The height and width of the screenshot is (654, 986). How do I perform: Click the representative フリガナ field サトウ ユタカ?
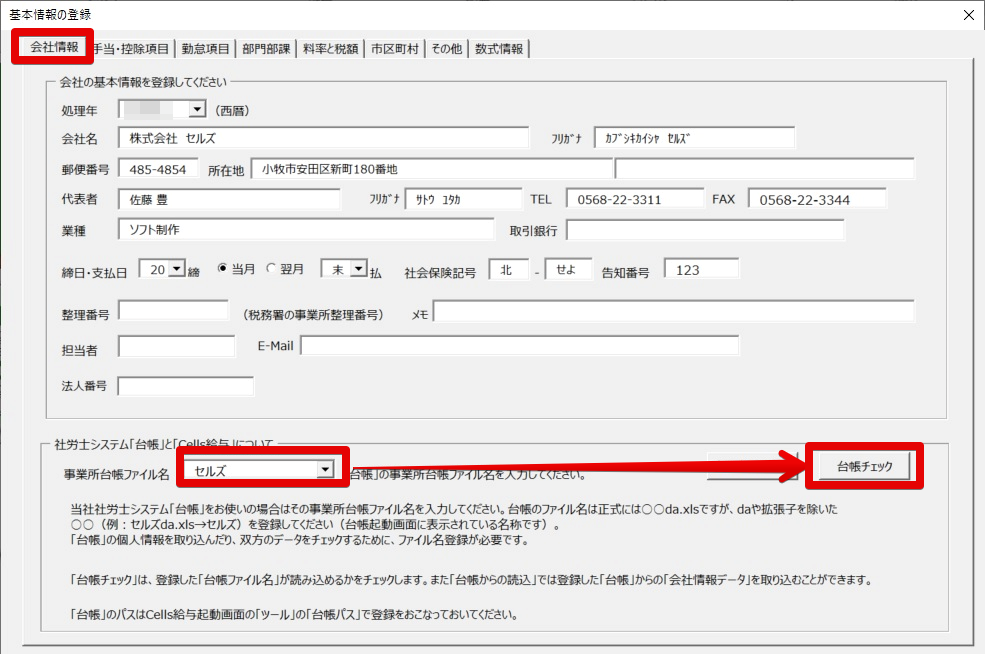[x=463, y=199]
